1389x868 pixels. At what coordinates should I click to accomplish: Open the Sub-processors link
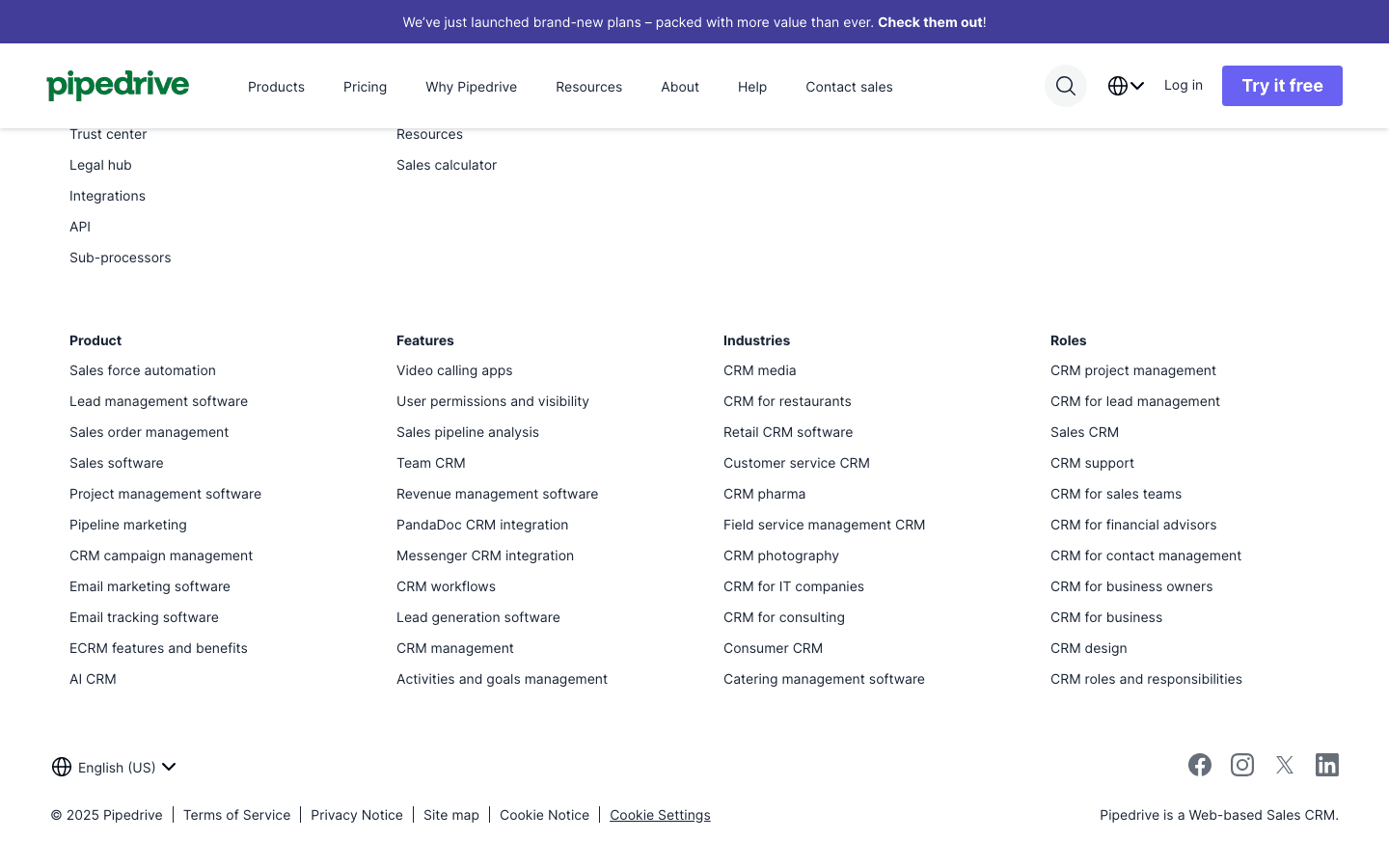(x=120, y=258)
